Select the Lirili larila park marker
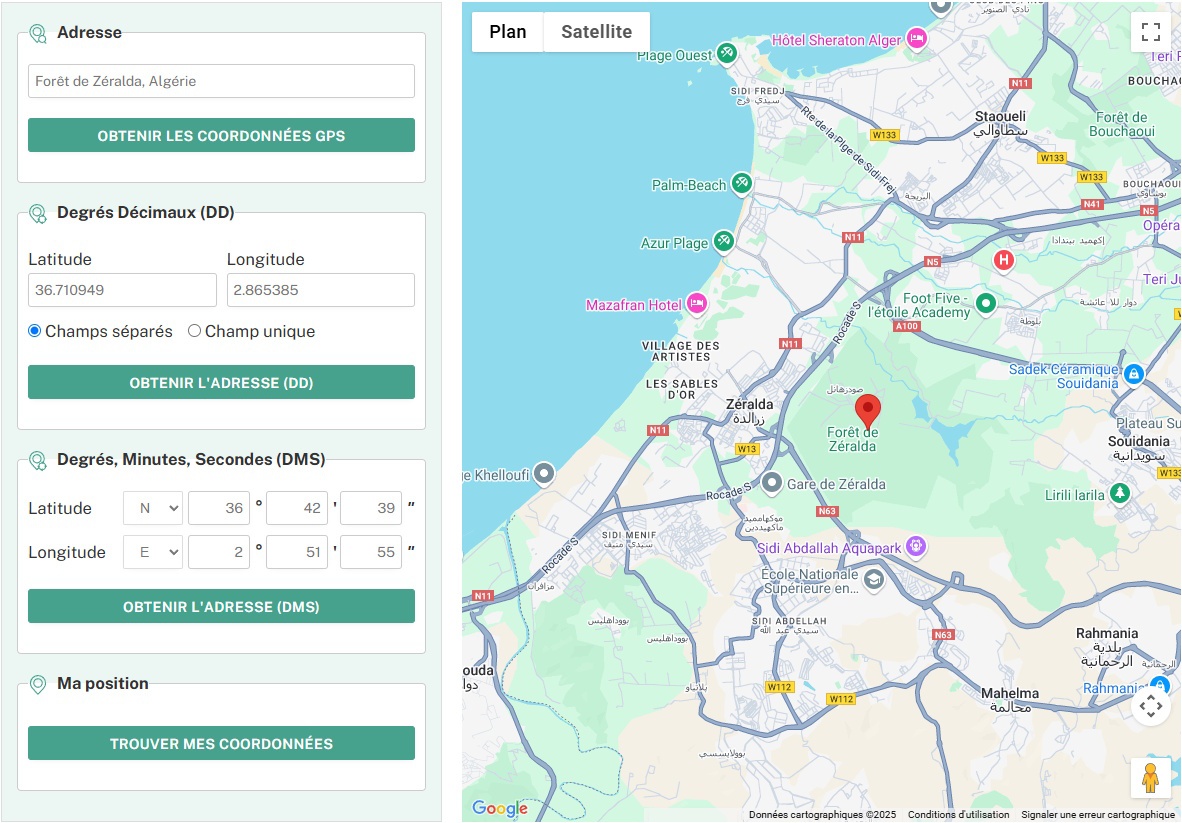The image size is (1182, 823). [1120, 494]
